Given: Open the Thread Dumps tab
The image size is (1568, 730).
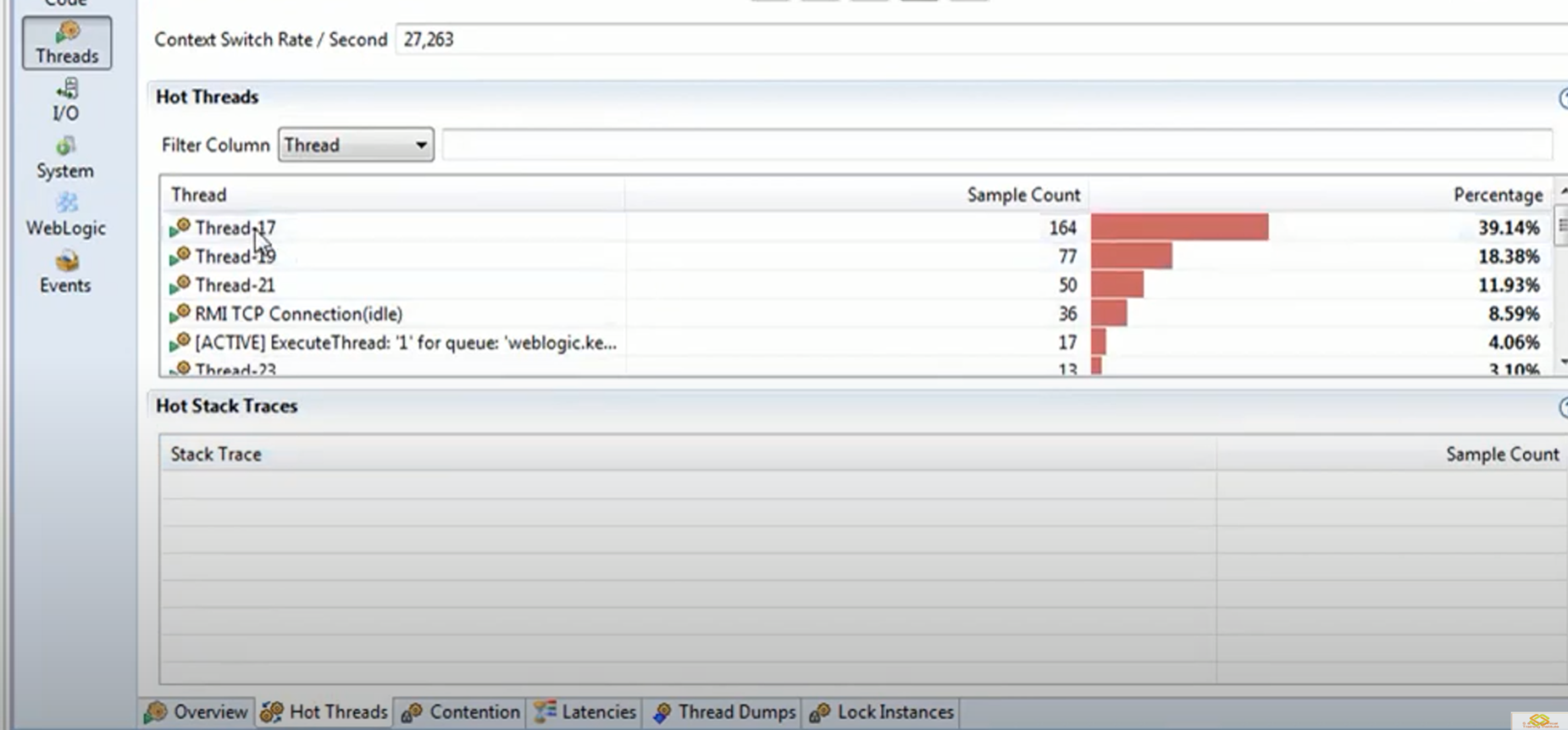Looking at the screenshot, I should click(x=725, y=712).
